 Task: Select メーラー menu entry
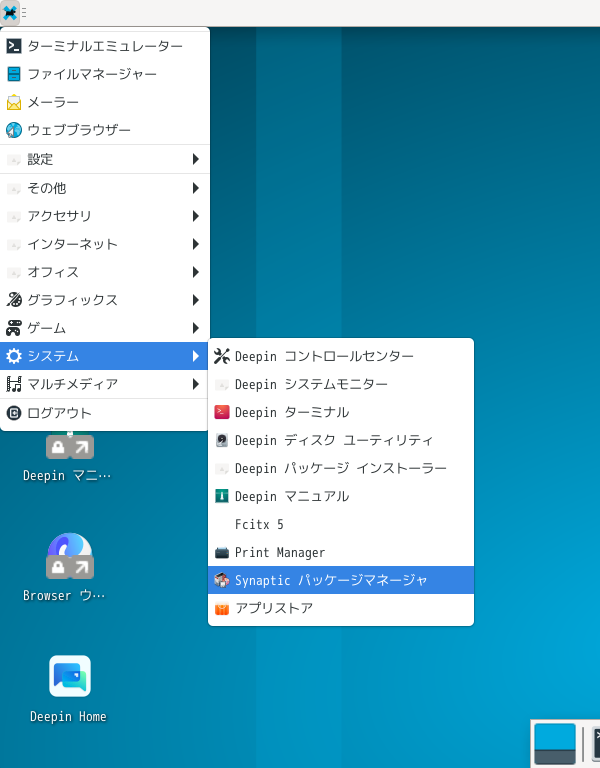click(105, 102)
